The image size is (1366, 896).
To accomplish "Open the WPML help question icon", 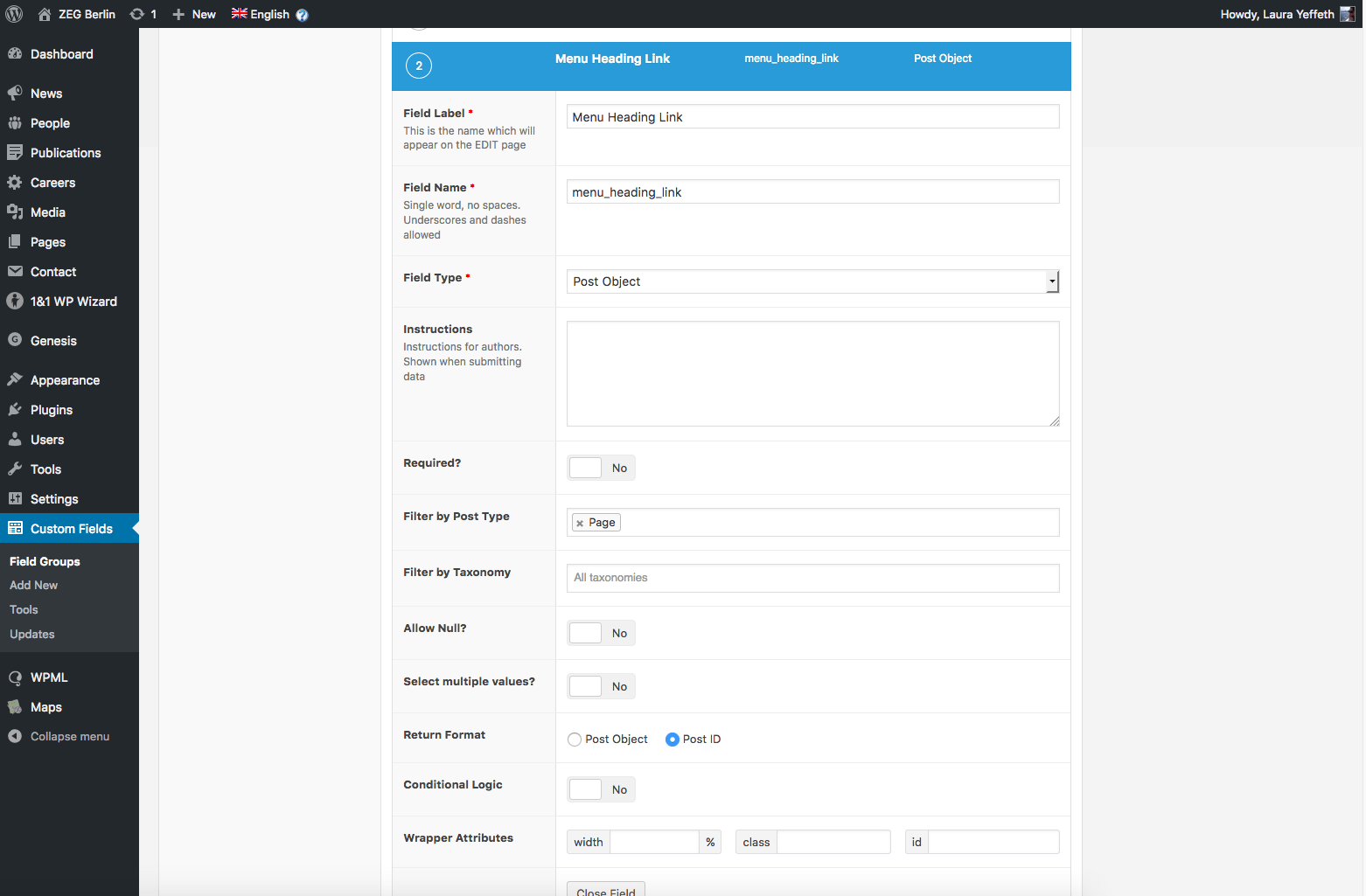I will [x=302, y=15].
